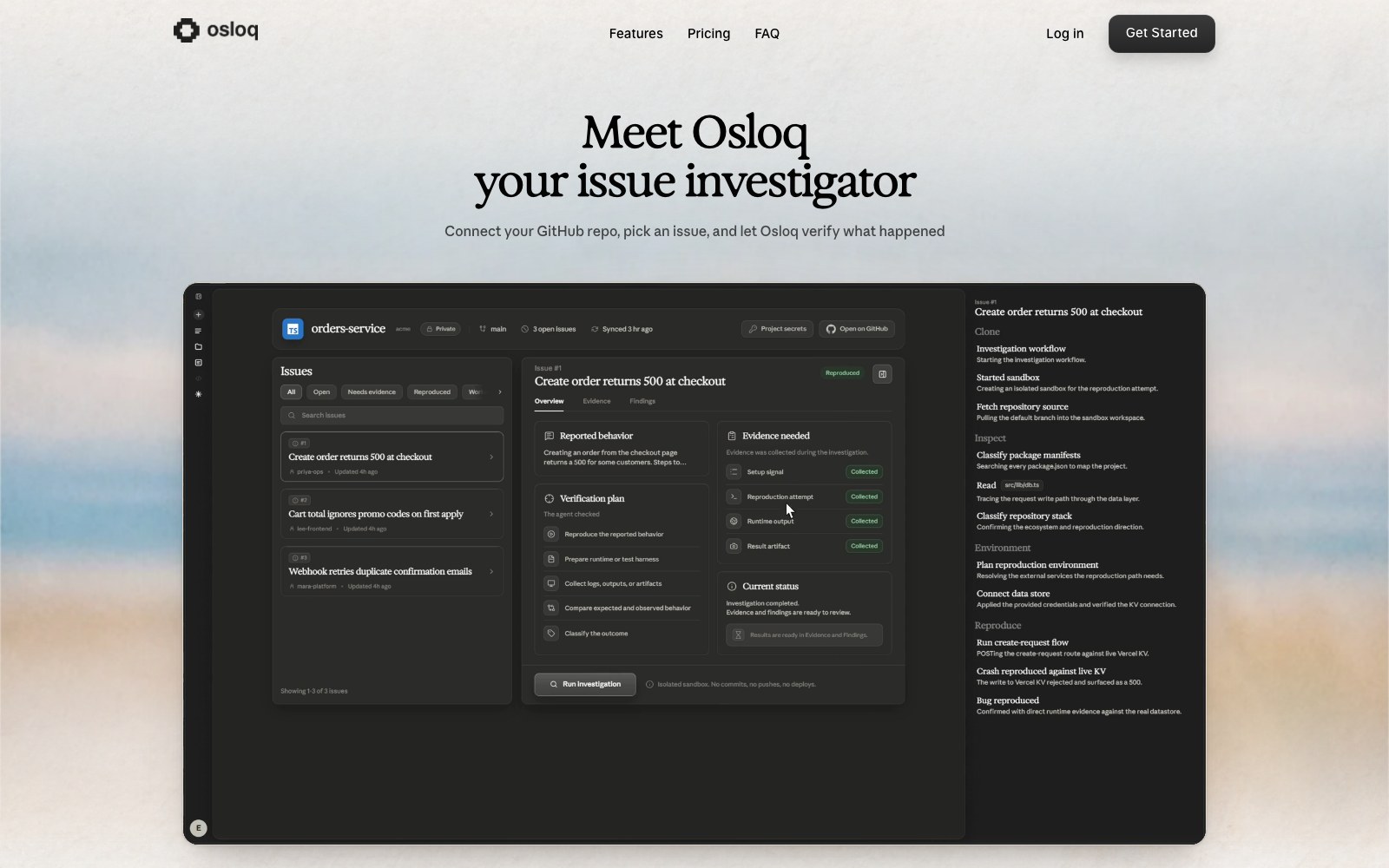
Task: Click the Osloq logo icon
Action: tap(186, 30)
